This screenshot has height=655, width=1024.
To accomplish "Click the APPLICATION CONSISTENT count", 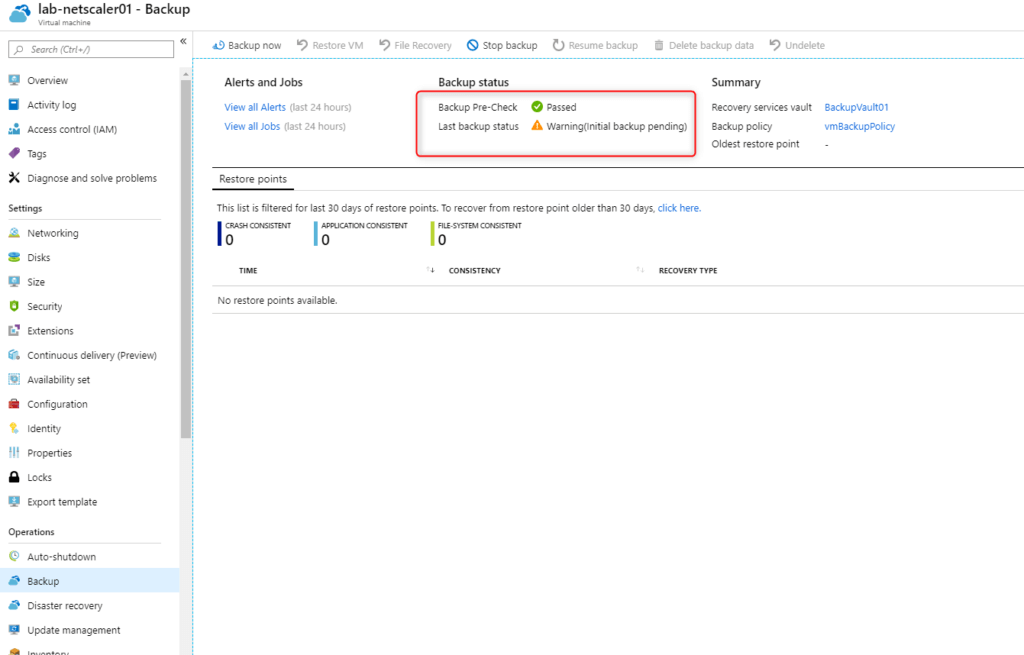I will 325,240.
